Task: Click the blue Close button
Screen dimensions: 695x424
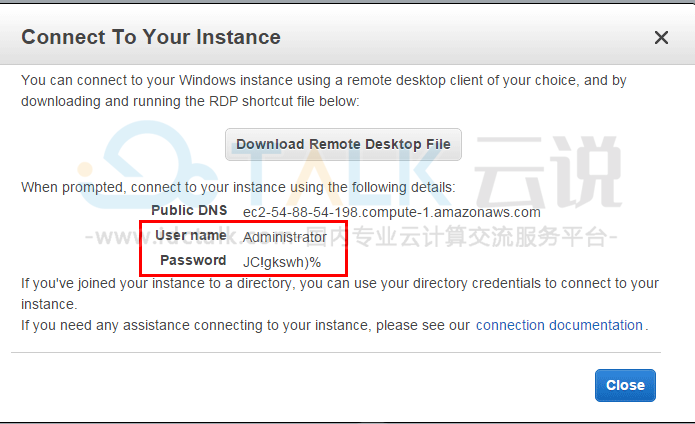Action: [625, 385]
